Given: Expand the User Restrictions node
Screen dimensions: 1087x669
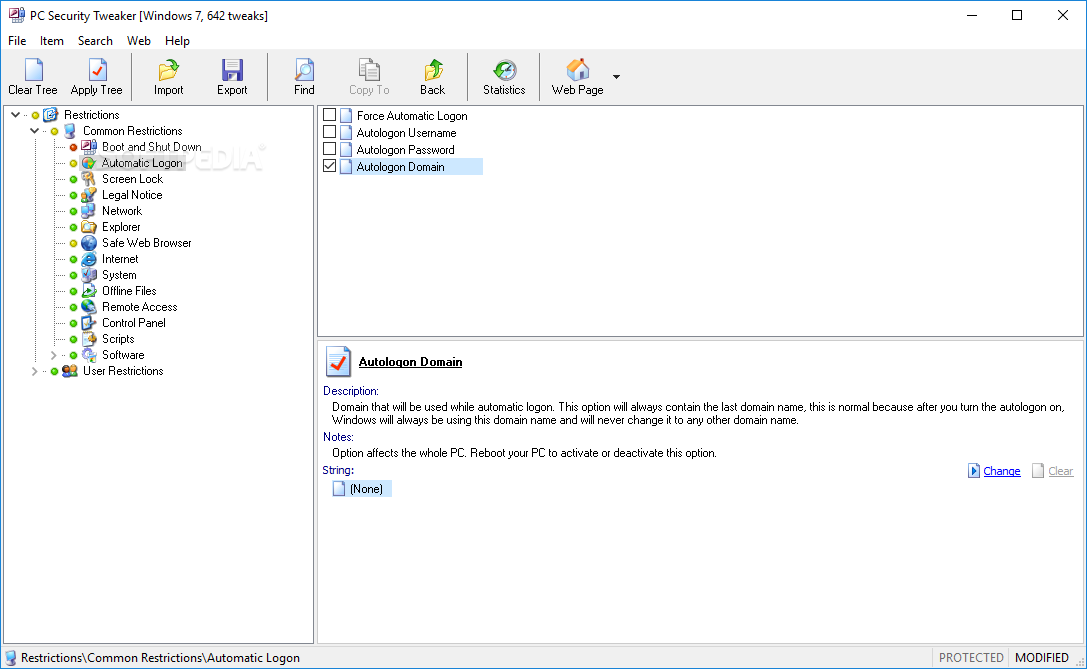Looking at the screenshot, I should 34,371.
